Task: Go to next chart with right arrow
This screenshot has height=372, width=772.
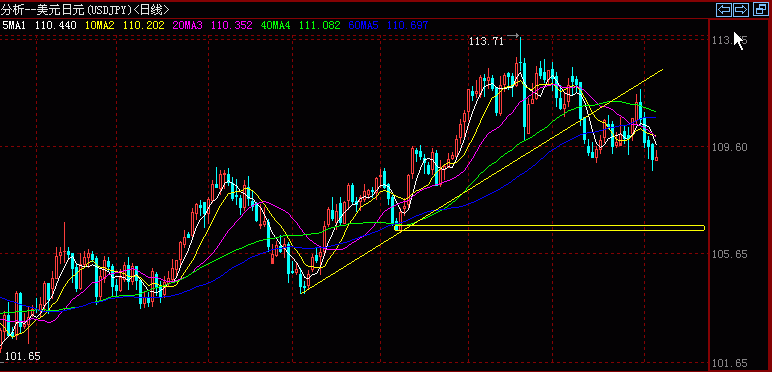Action: point(741,9)
